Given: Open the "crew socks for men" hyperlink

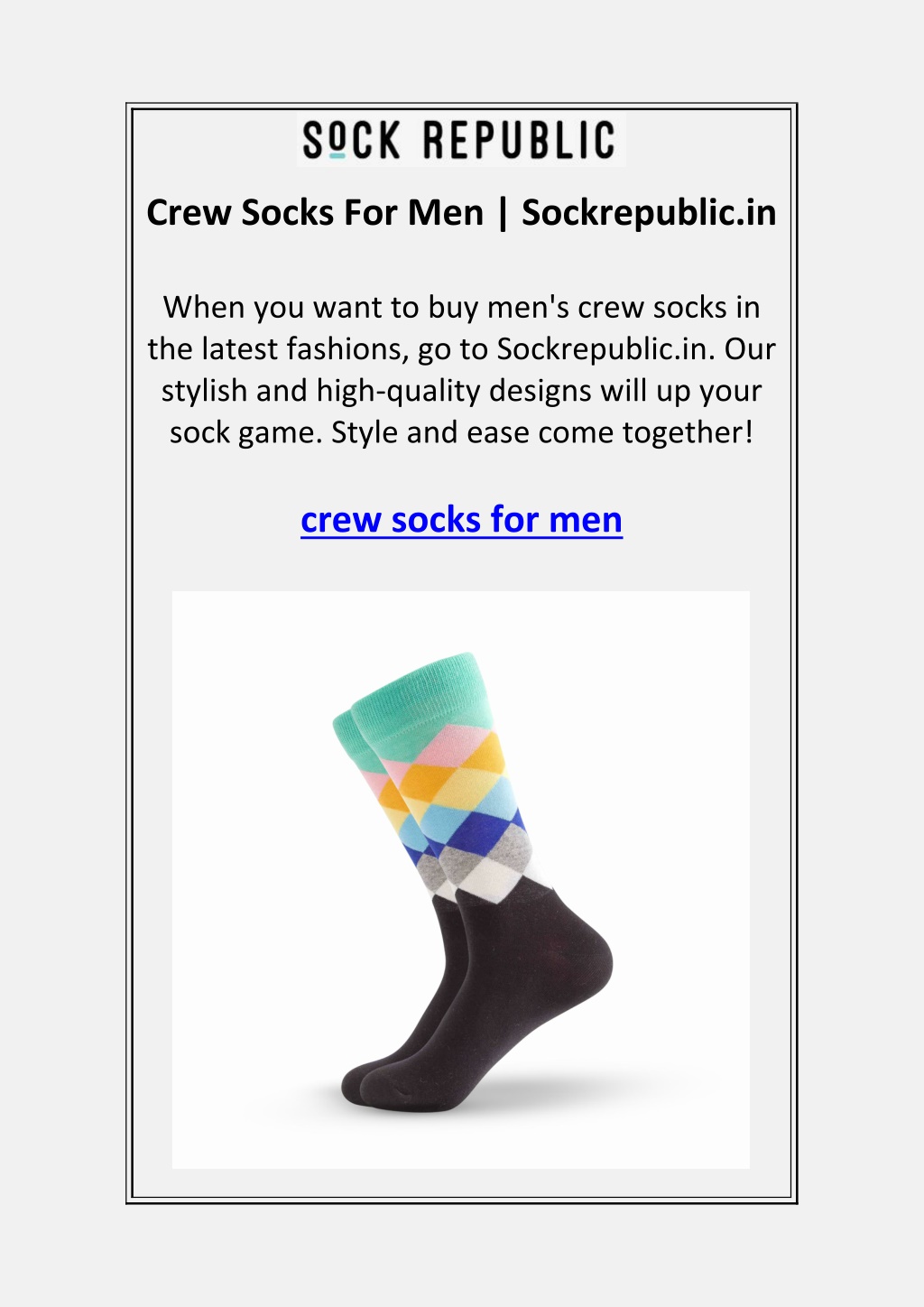Looking at the screenshot, I should [461, 520].
